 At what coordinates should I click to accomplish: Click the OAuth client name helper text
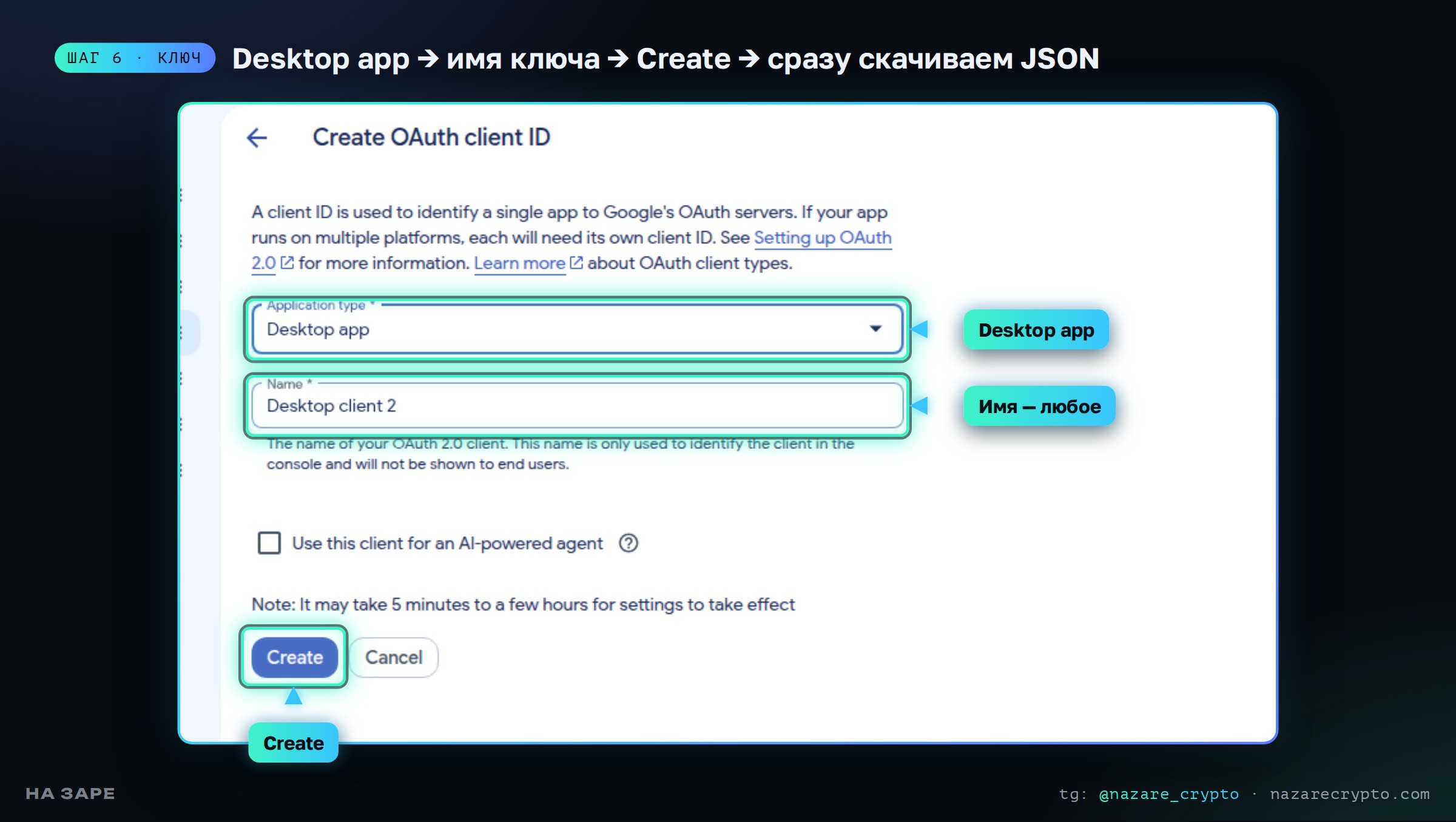pos(561,454)
